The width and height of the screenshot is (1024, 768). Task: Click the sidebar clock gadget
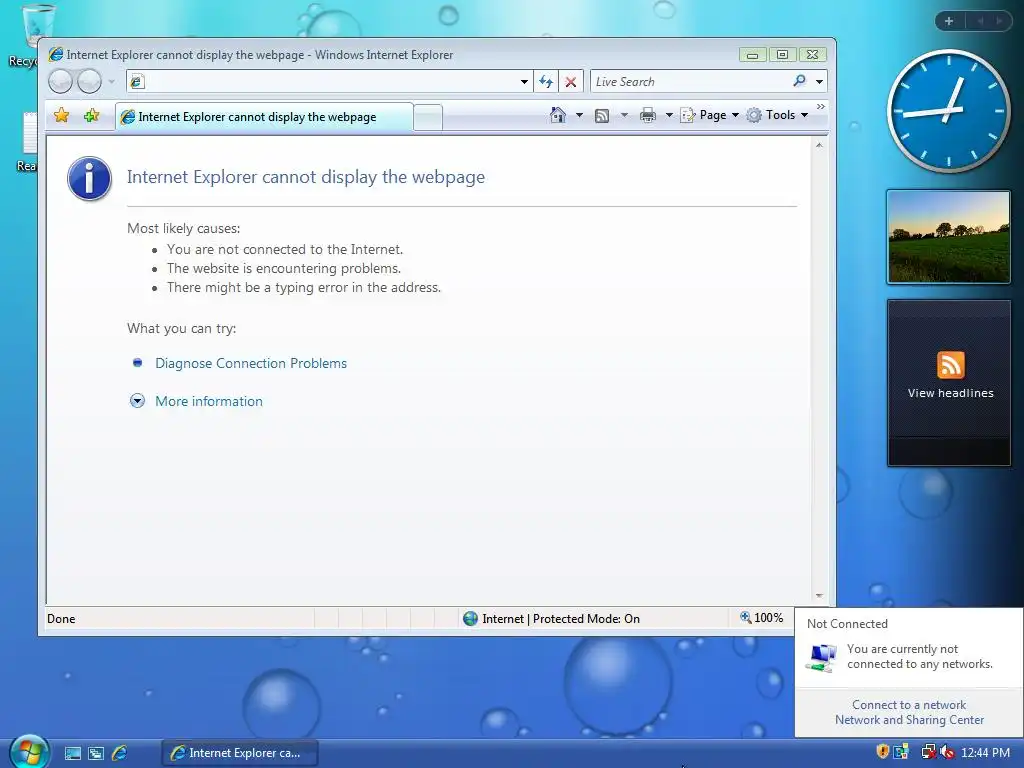coord(948,111)
